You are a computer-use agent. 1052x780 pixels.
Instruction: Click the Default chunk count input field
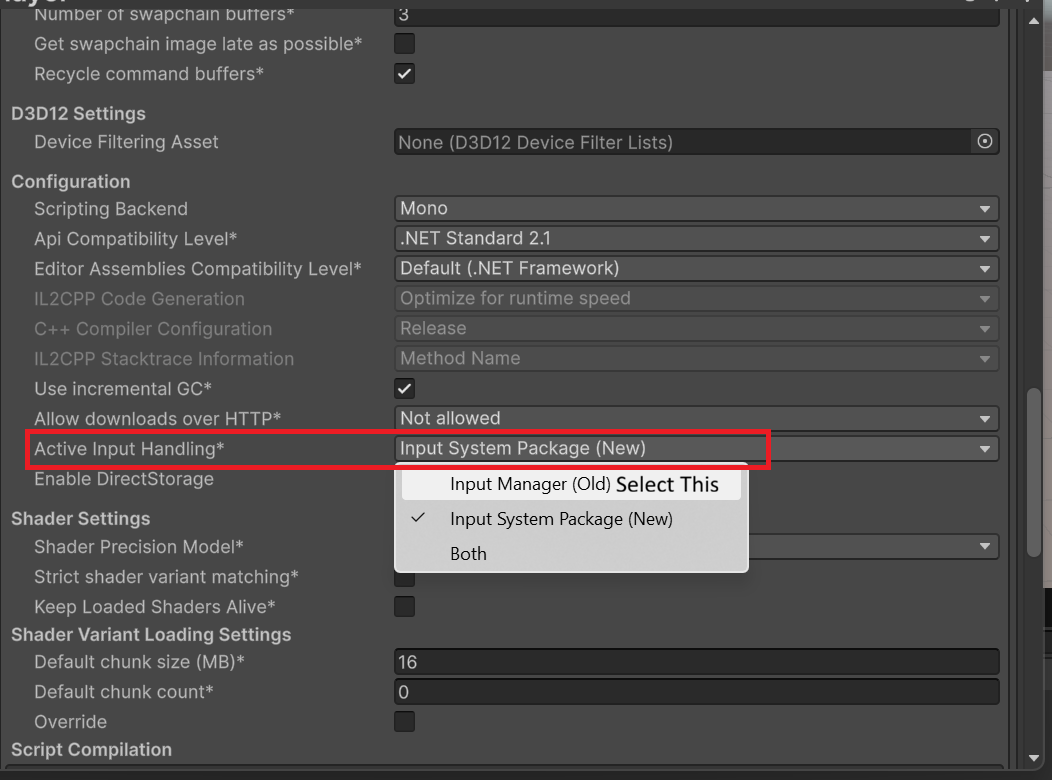coord(697,691)
